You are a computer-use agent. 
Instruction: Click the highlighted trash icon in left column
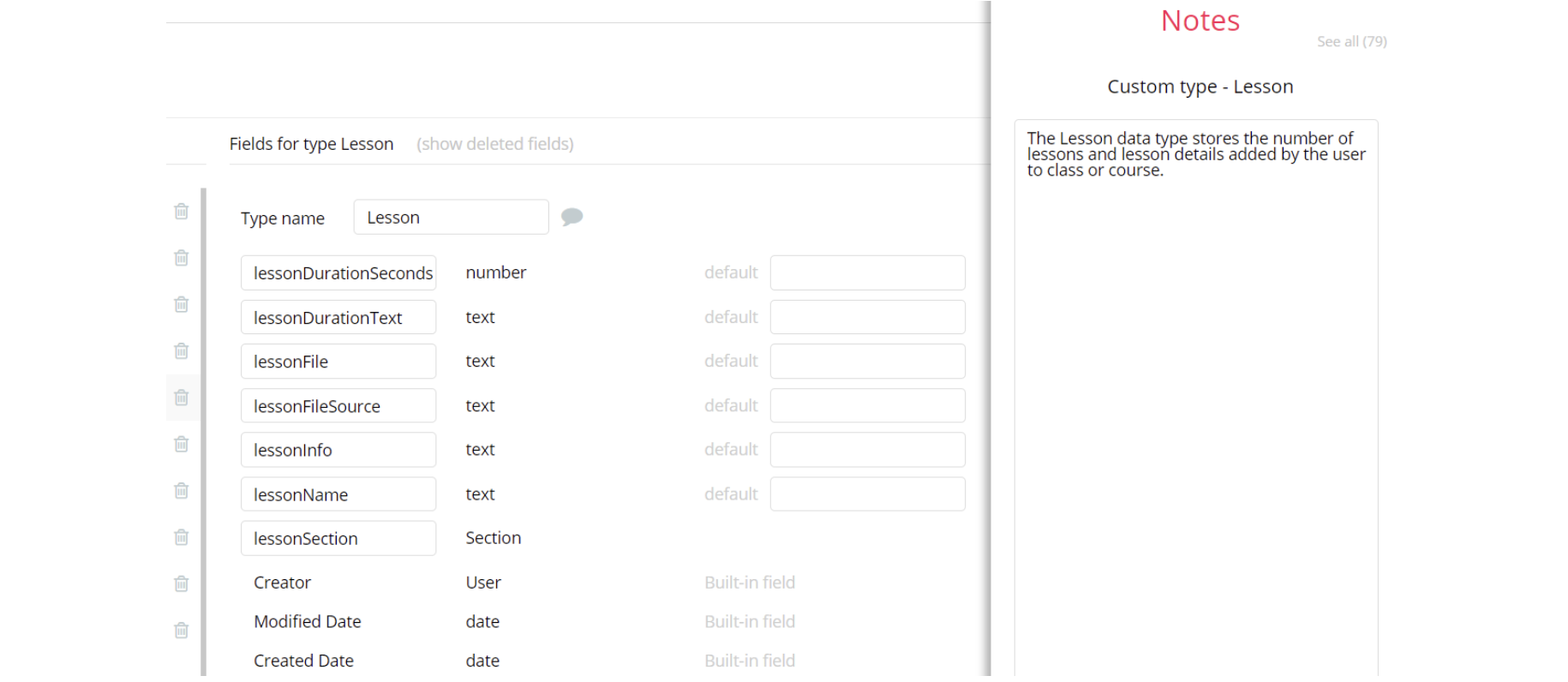[x=181, y=398]
